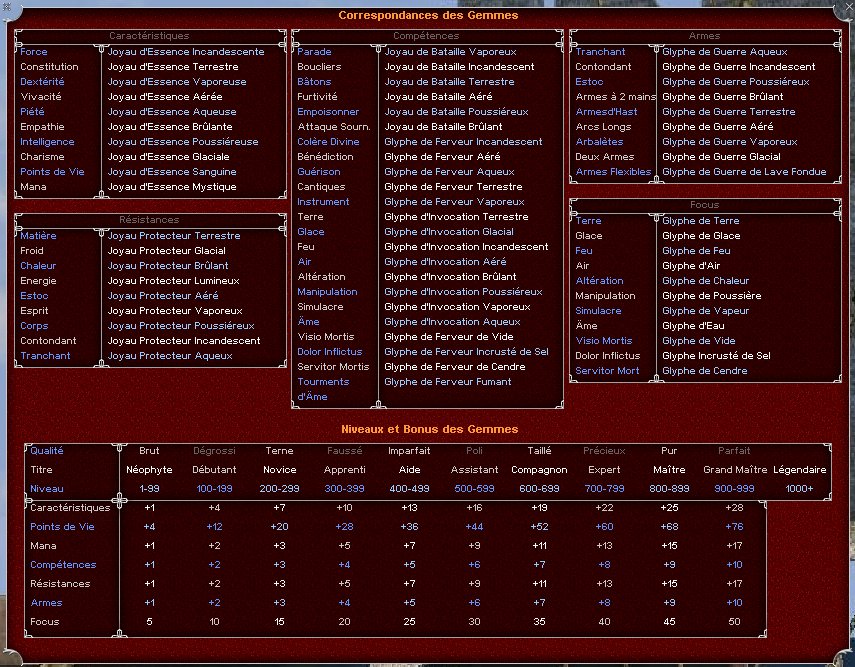Click 'Glyphe de Guerre de Lave Fondue'

pyautogui.click(x=744, y=172)
